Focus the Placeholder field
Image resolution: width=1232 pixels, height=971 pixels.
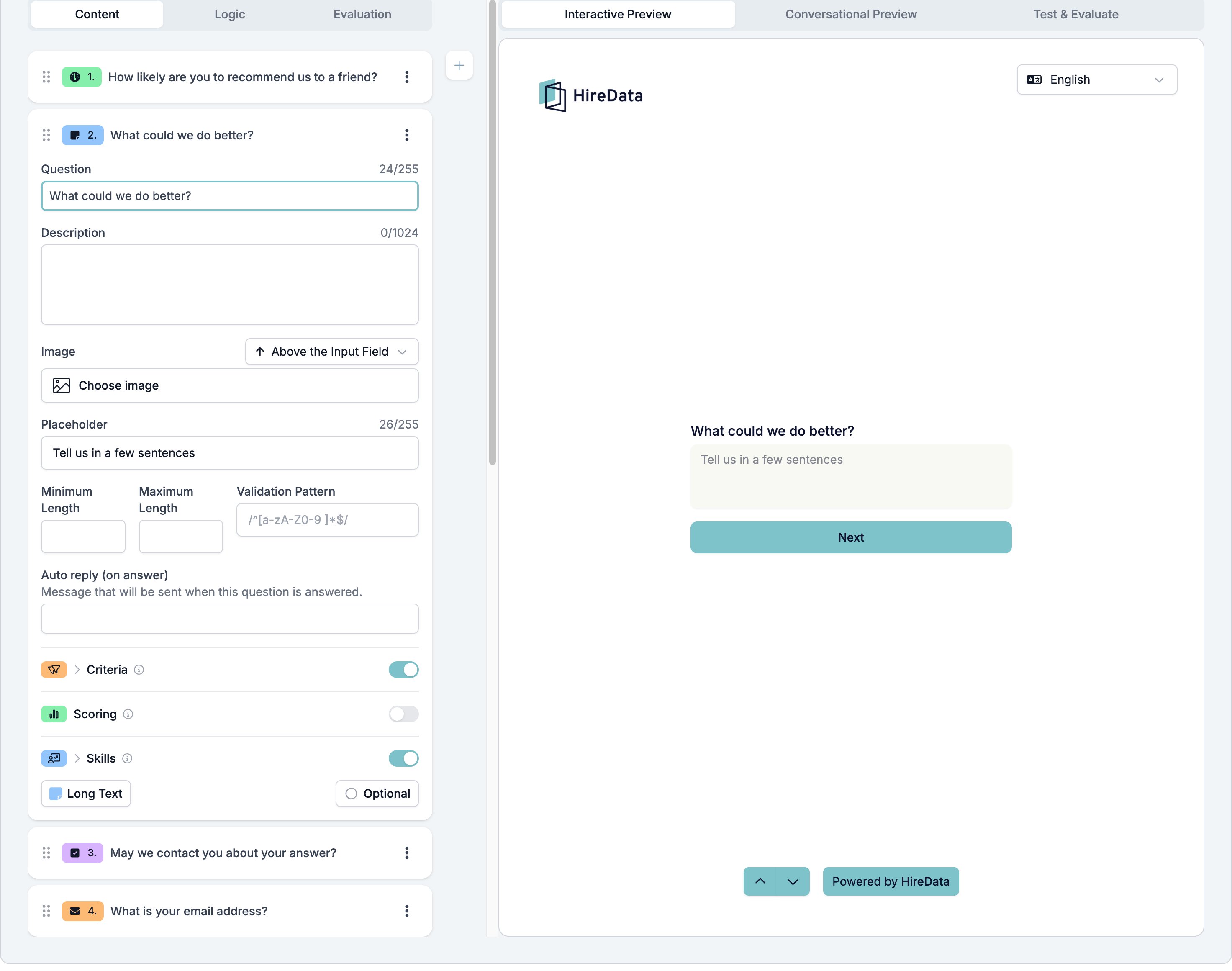coord(230,453)
